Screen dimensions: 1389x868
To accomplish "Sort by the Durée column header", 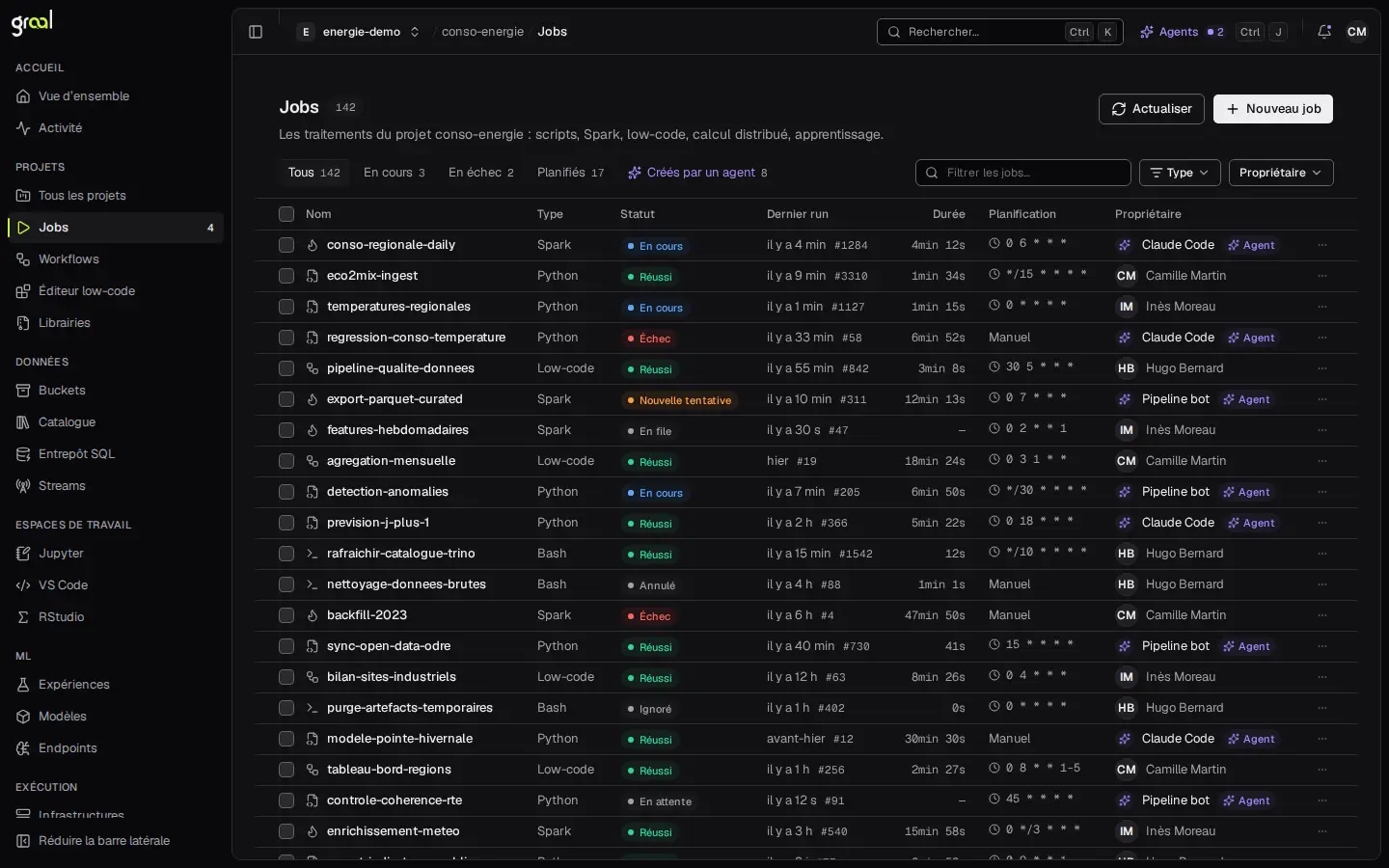I will pos(949,214).
